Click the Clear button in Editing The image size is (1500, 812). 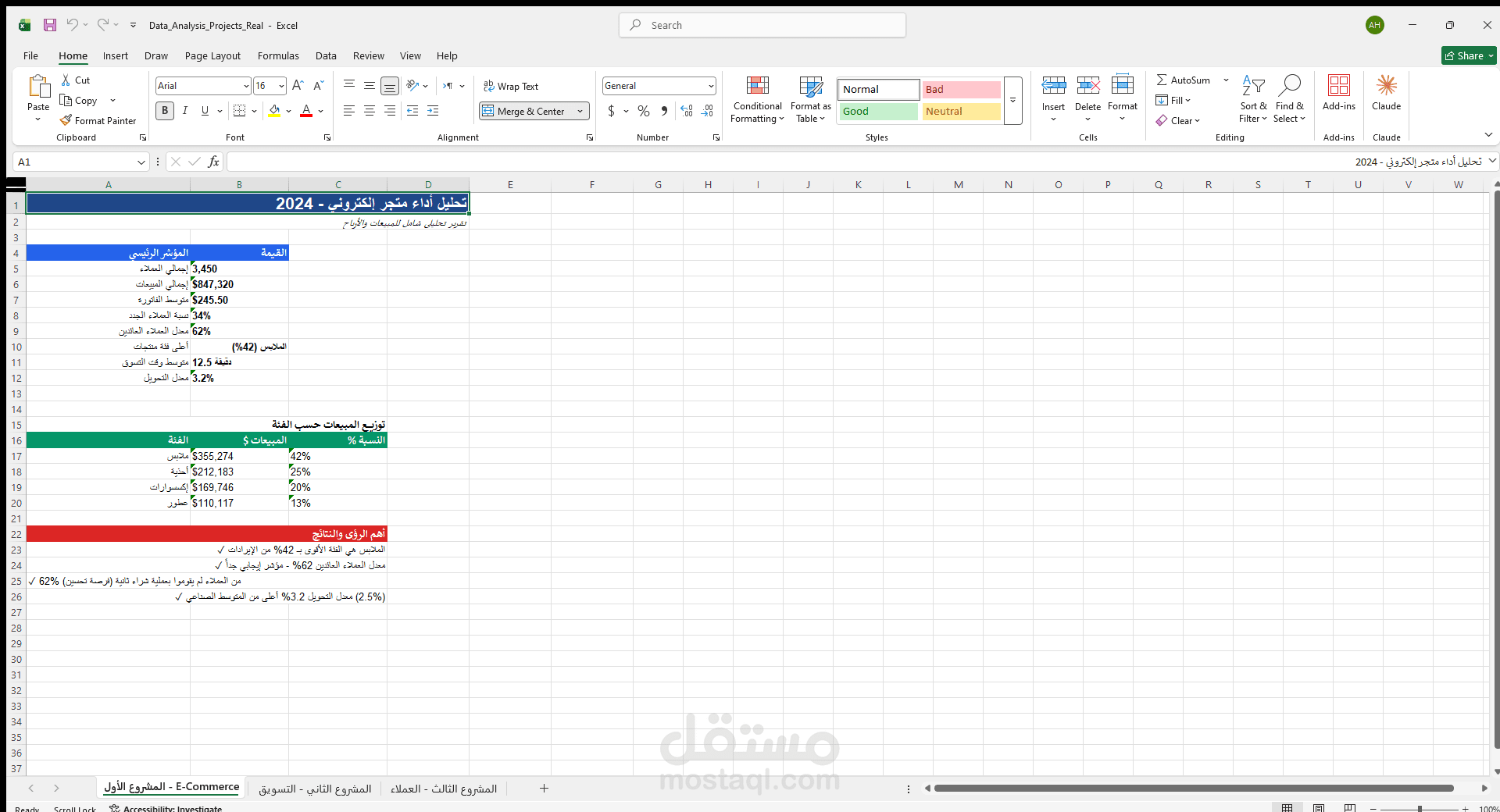tap(1178, 121)
